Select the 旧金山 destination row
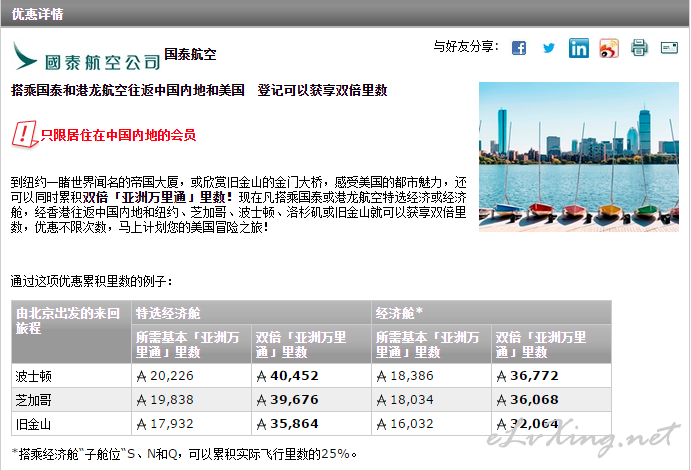The image size is (691, 470). click(34, 424)
